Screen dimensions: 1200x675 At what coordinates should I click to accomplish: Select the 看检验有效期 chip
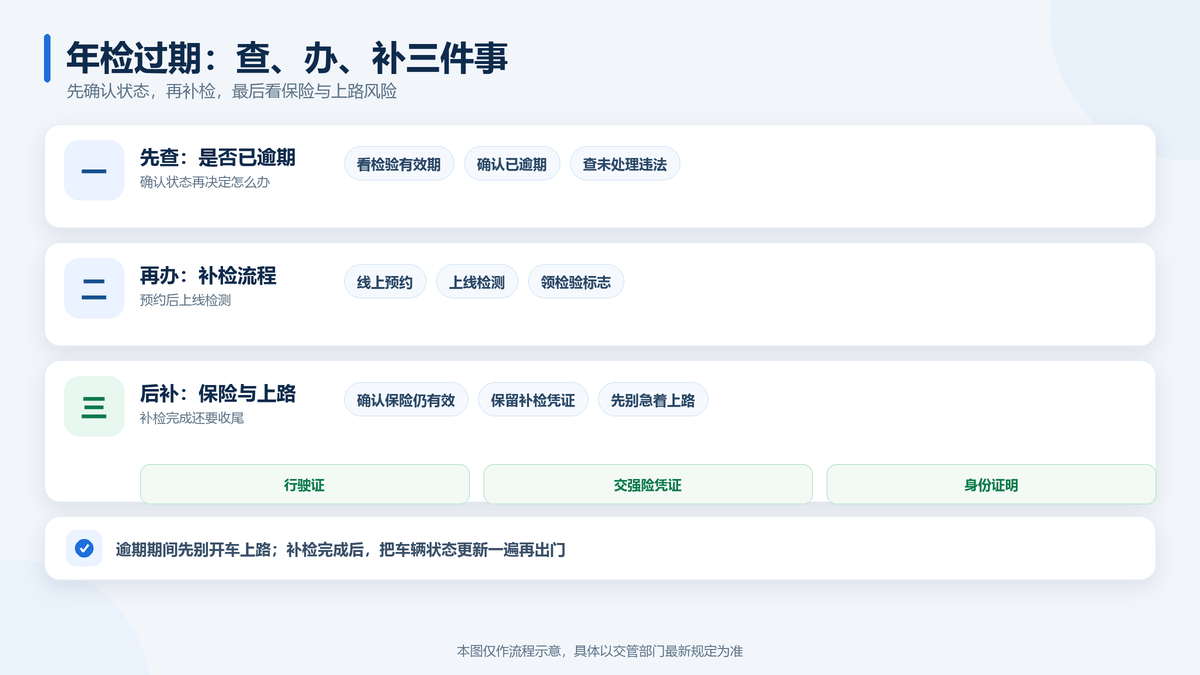point(399,164)
